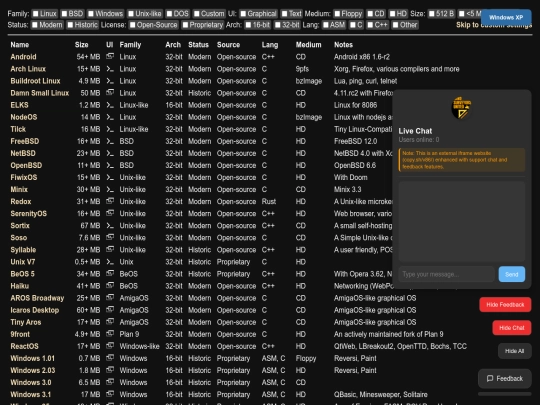Viewport: 540px width, 405px height.
Task: Click the Name column header
Action: 20,45
